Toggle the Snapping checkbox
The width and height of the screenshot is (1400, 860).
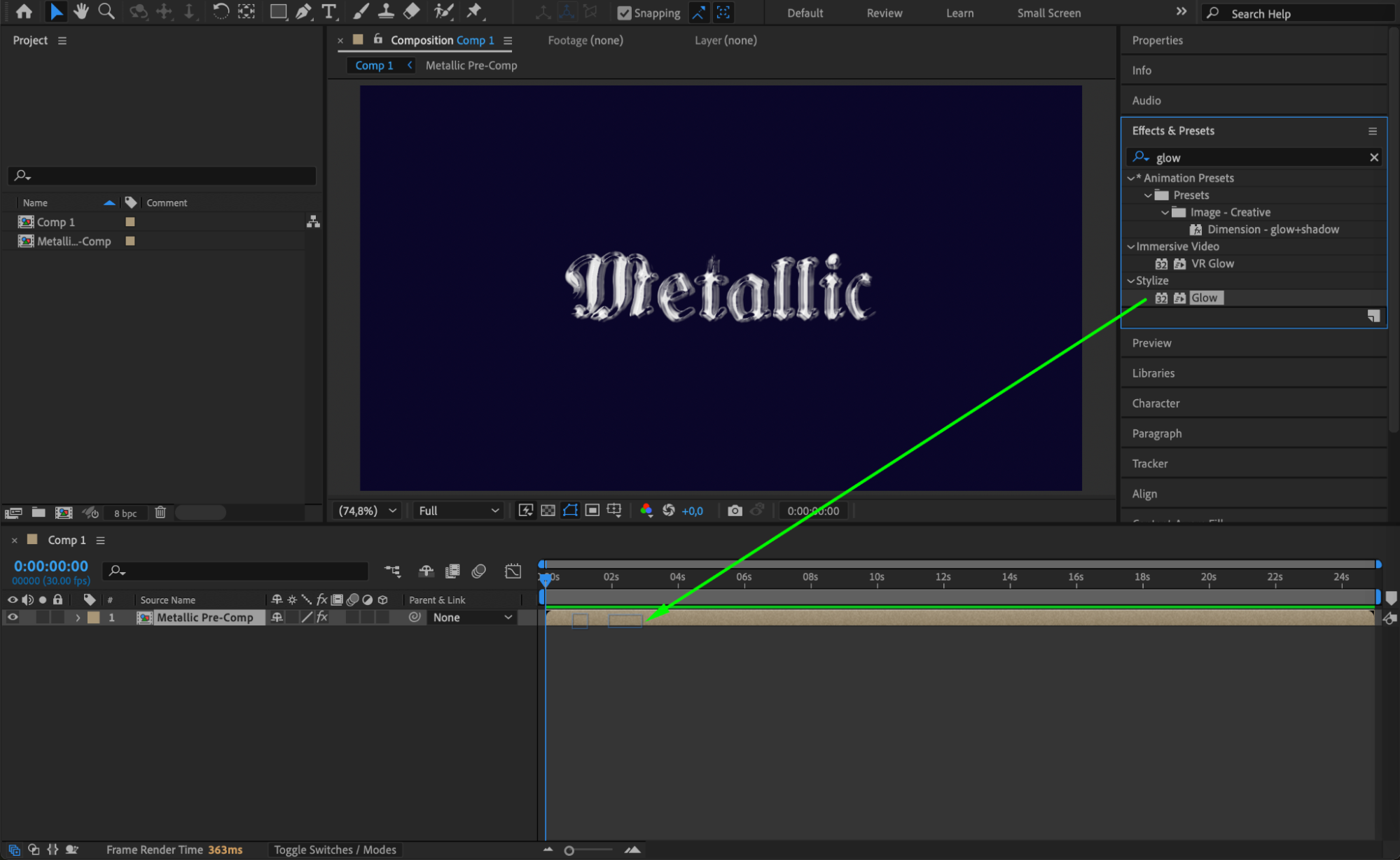(624, 13)
